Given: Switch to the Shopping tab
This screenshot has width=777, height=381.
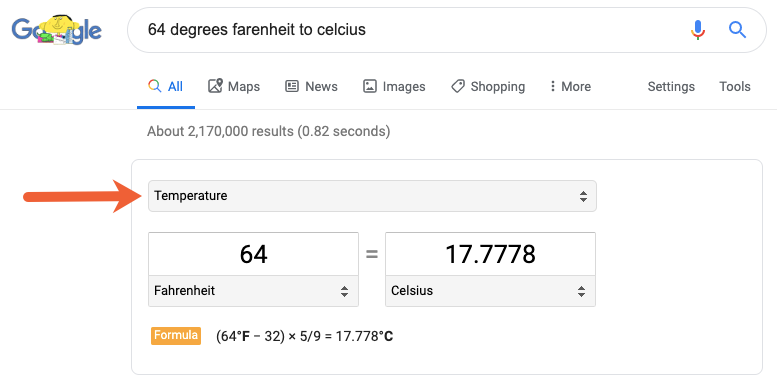Looking at the screenshot, I should pos(488,87).
